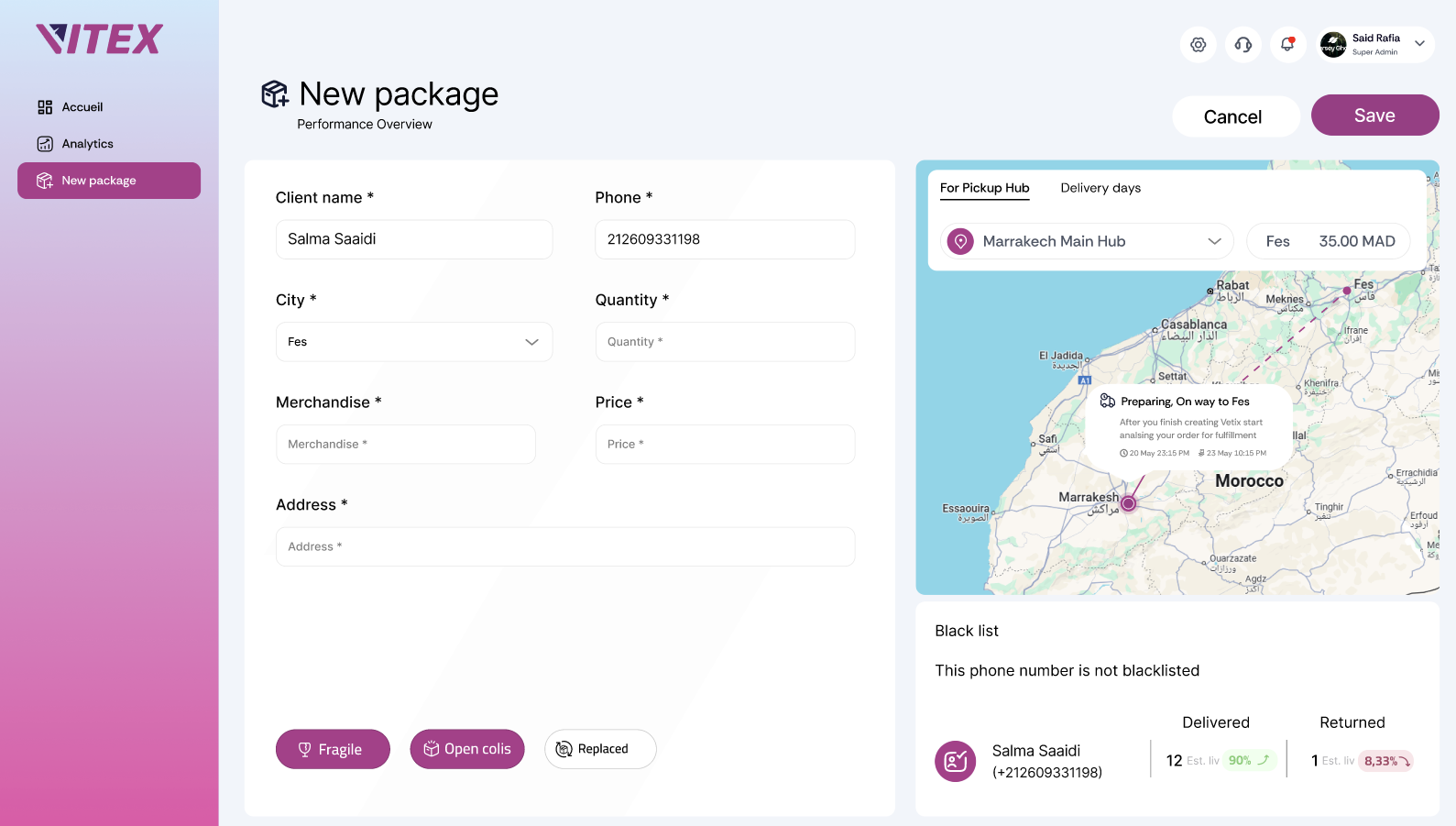Click the 90% delivered rate badge
The height and width of the screenshot is (826, 1456).
point(1249,761)
